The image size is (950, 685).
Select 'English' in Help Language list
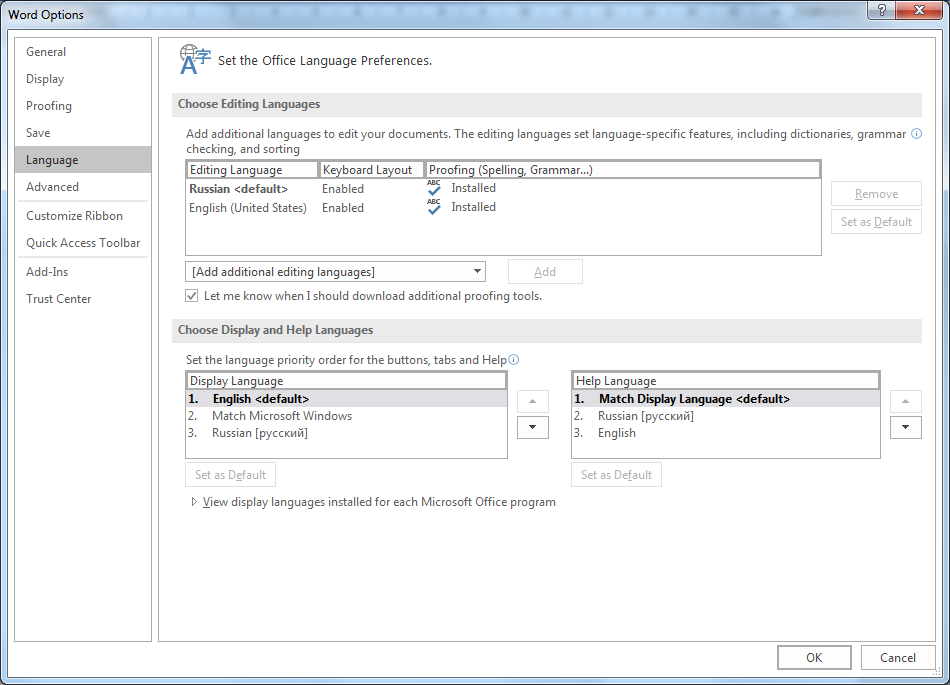pos(726,432)
